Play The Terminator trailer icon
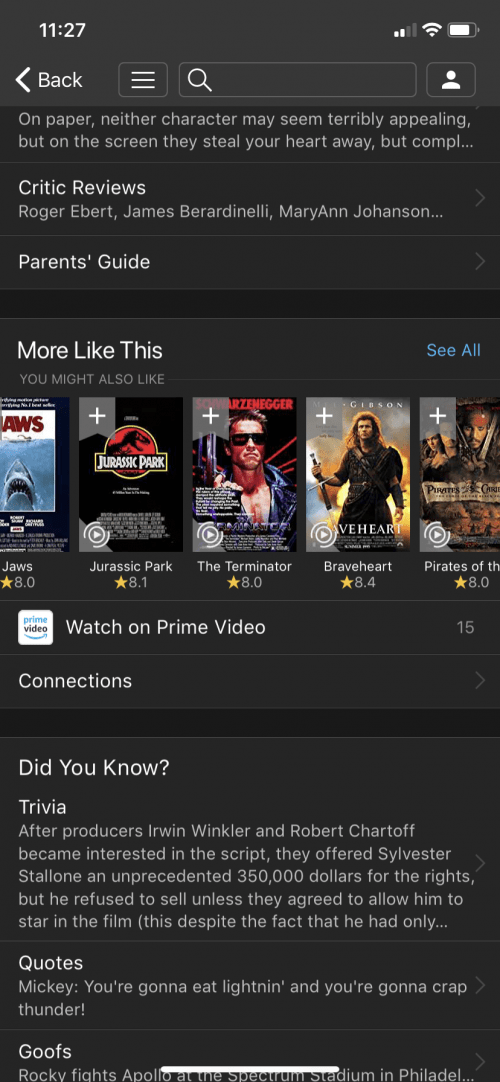 [x=209, y=535]
